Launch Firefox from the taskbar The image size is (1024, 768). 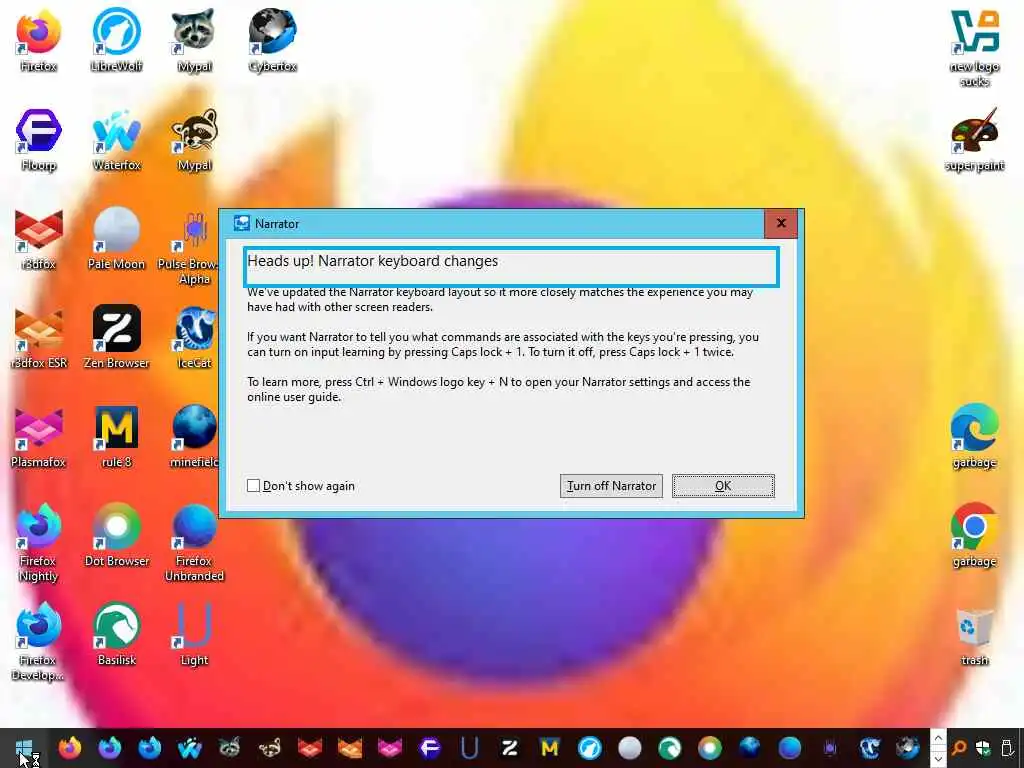pos(70,748)
